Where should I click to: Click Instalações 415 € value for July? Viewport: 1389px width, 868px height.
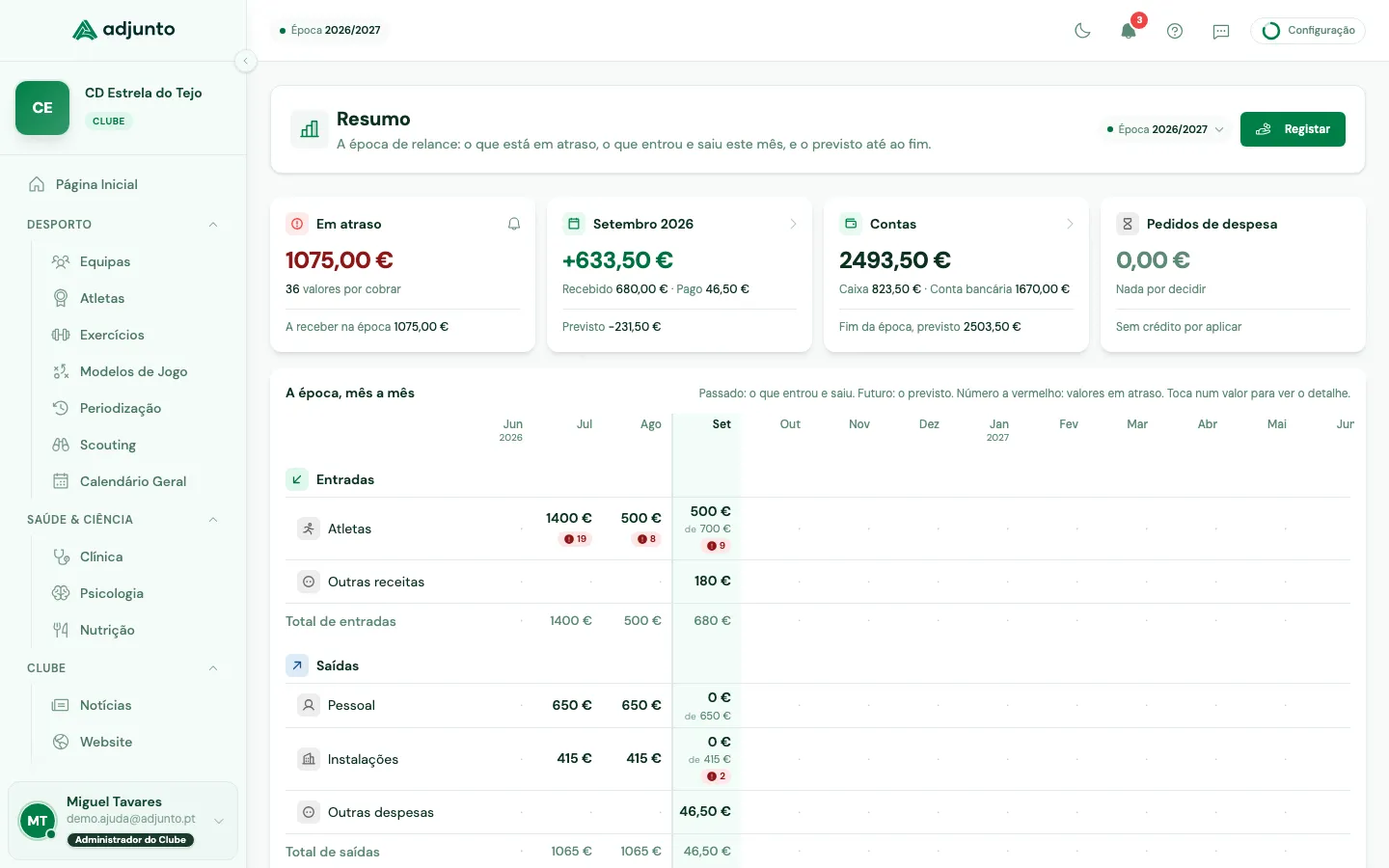point(574,758)
